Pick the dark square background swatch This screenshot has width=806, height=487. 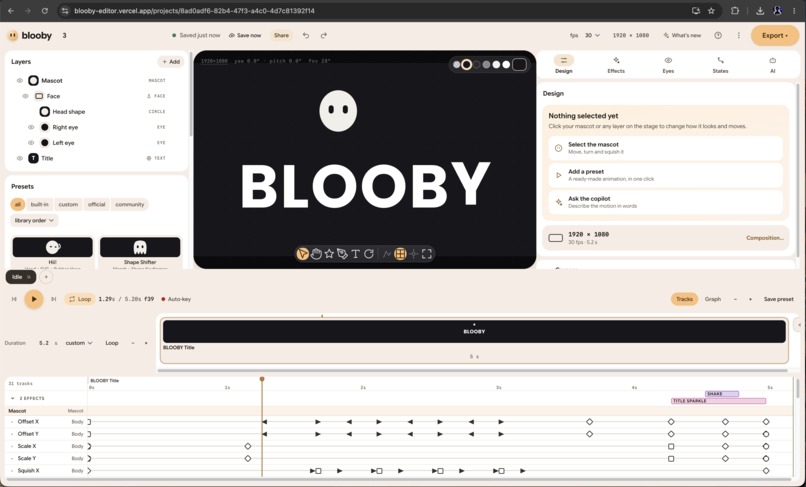pyautogui.click(x=519, y=64)
